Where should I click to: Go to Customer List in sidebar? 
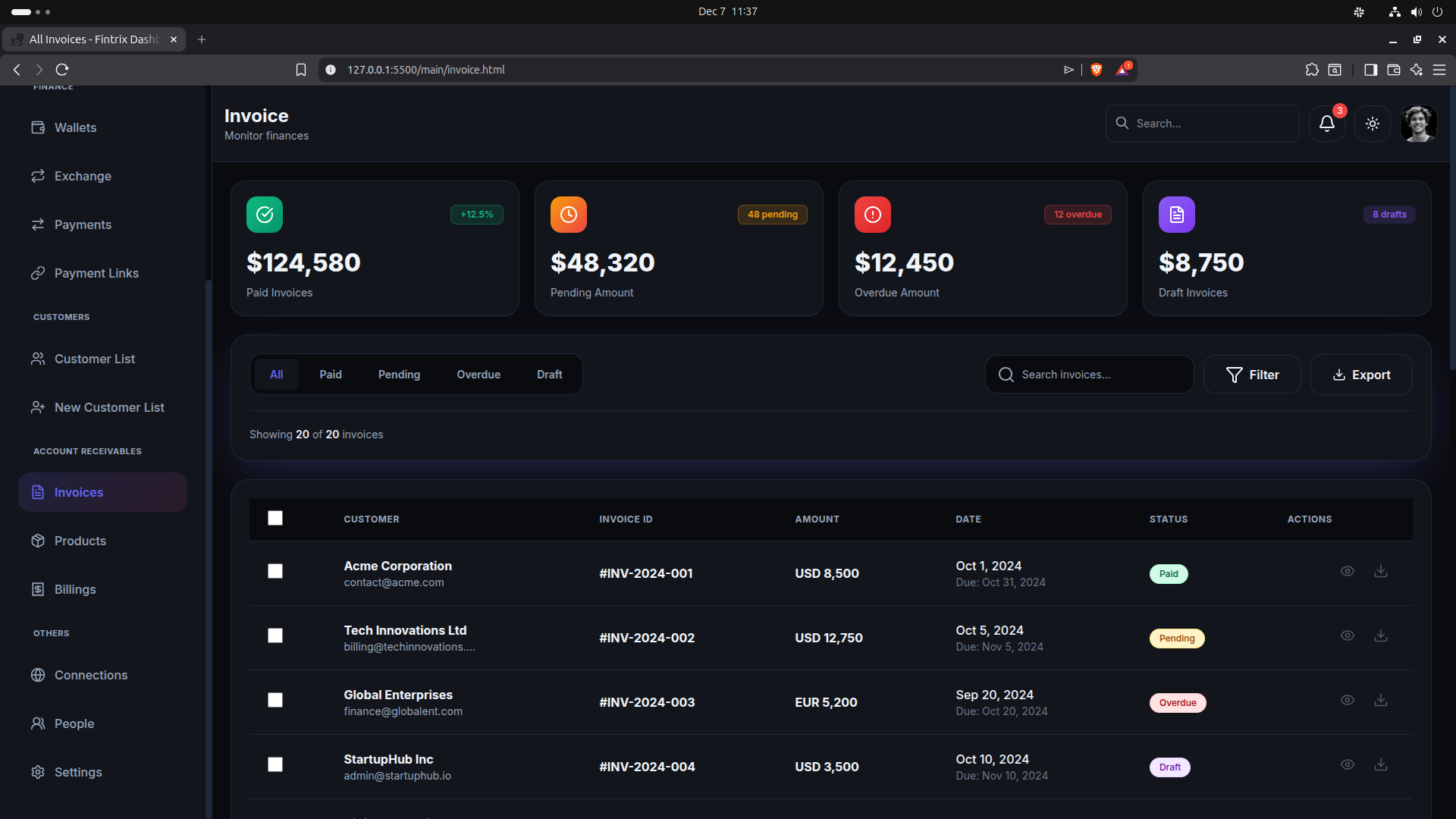coord(94,359)
